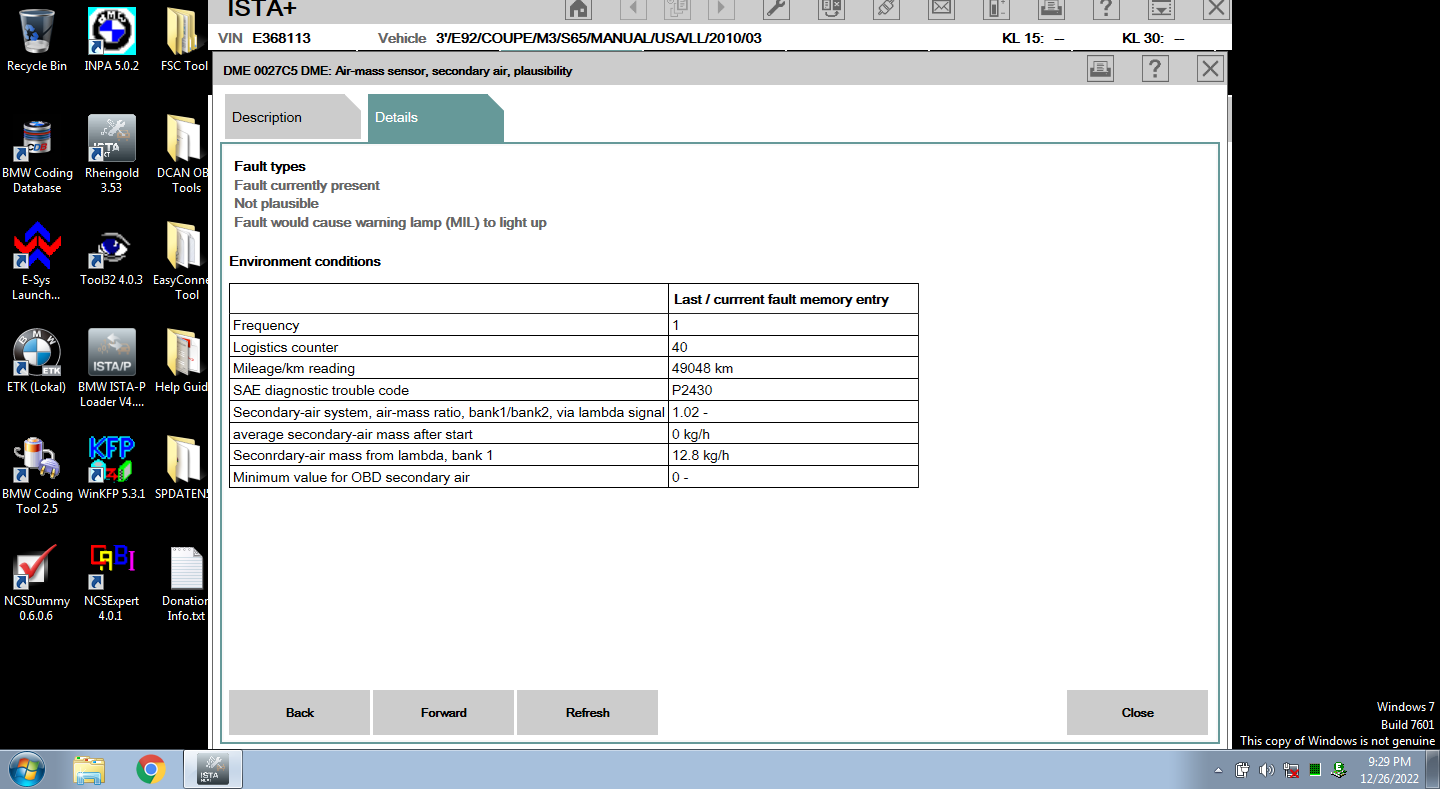Close the DME fault dialog with X

(1210, 69)
